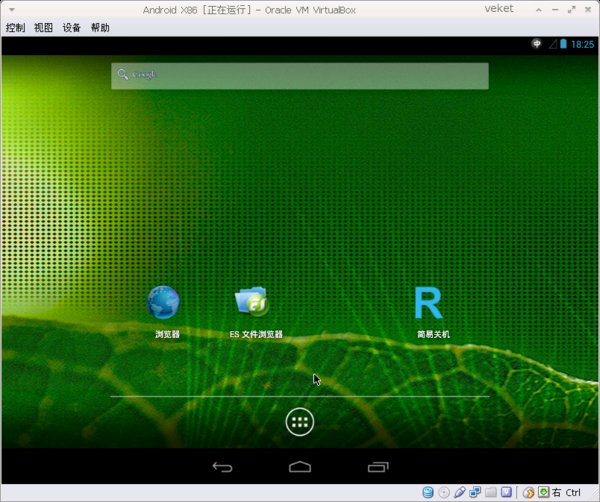
Task: Launch the 简易关机 R app icon
Action: [x=429, y=303]
